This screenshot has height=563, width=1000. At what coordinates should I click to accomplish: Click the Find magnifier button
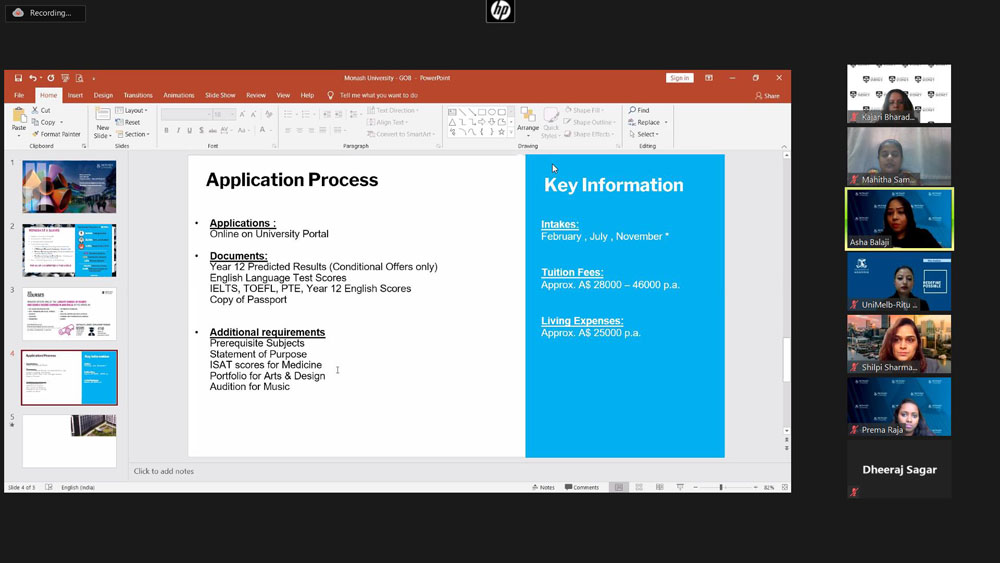[639, 110]
